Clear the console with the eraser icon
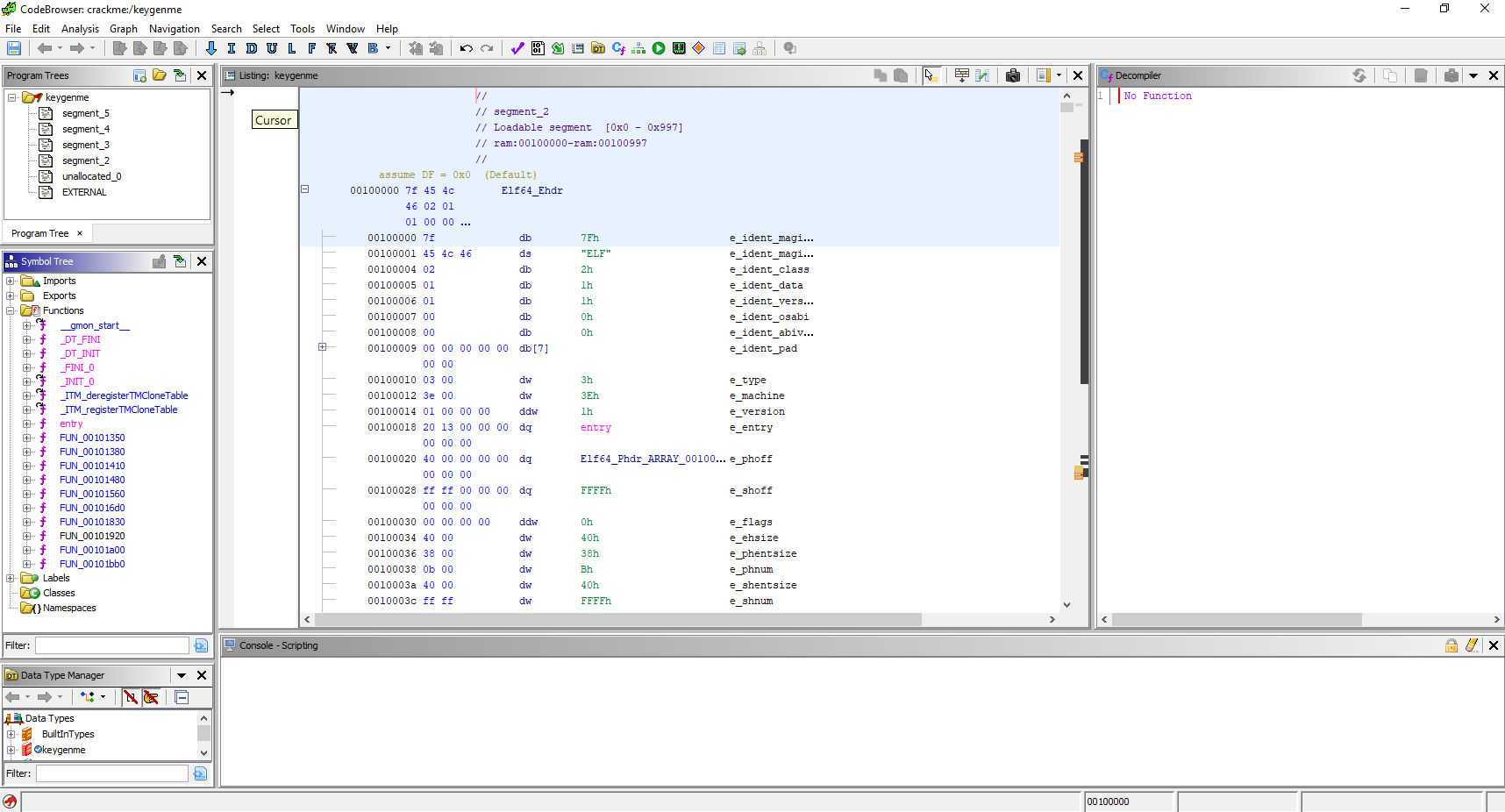Screen dimensions: 1505x812 [x=1472, y=645]
